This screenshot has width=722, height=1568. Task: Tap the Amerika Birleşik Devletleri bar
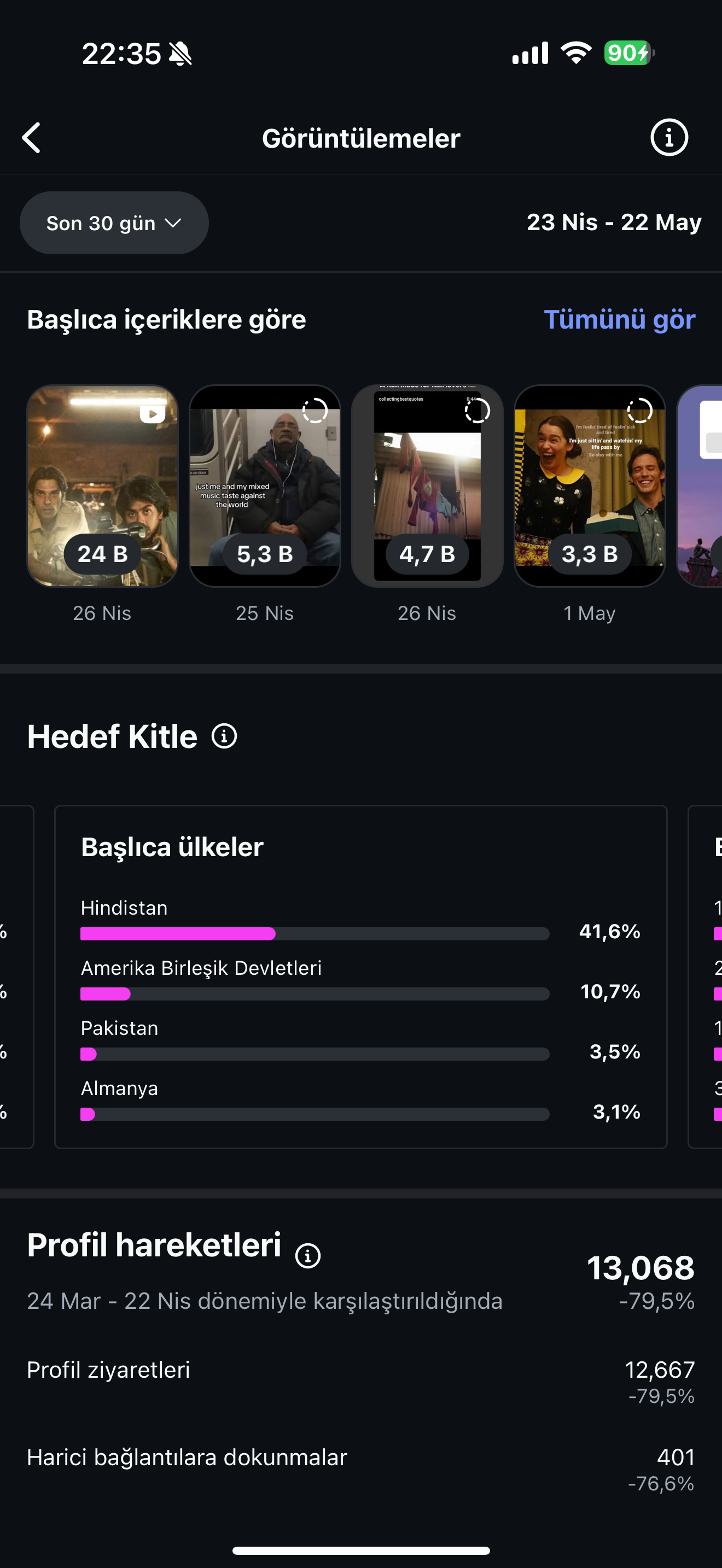click(x=315, y=993)
